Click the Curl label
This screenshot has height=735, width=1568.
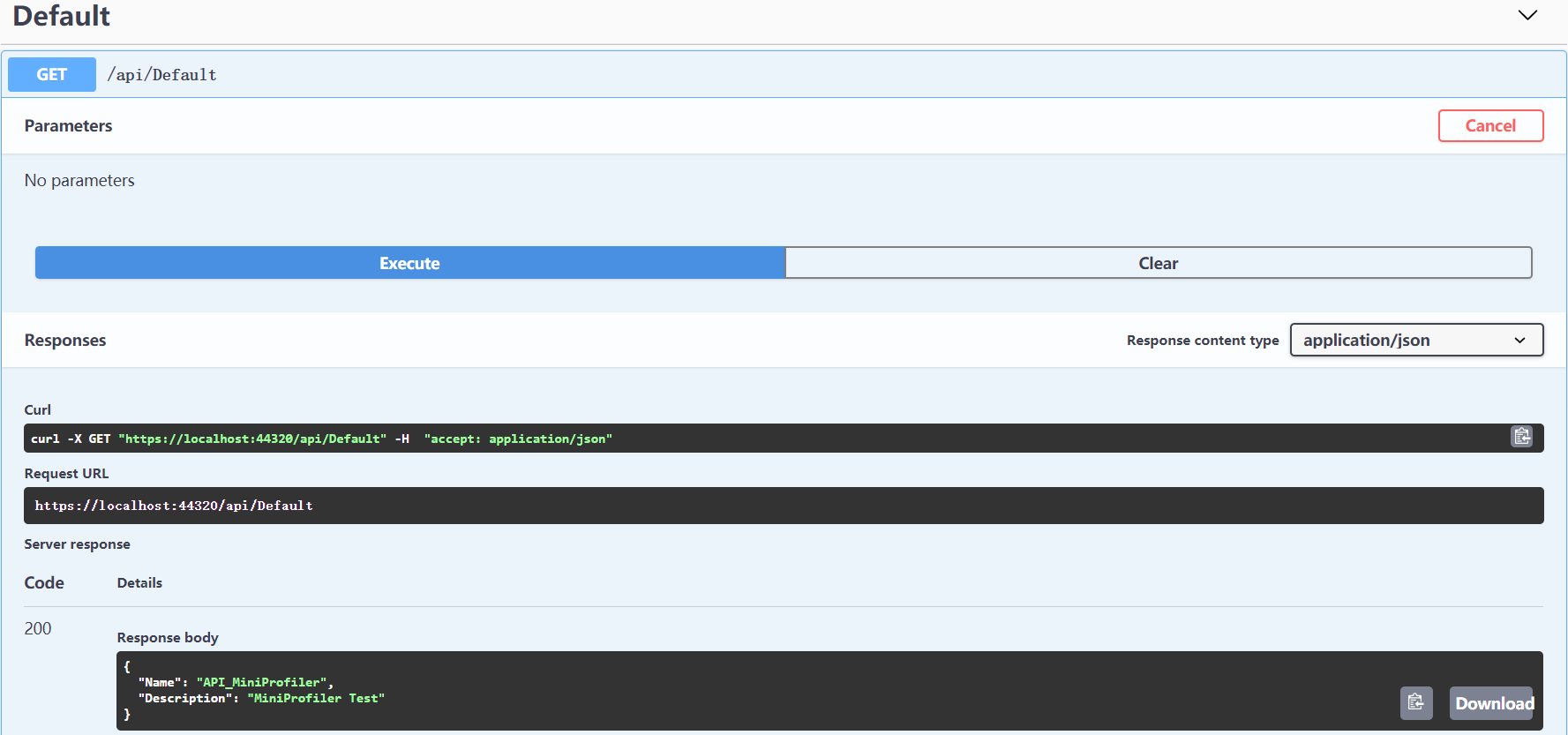point(38,409)
